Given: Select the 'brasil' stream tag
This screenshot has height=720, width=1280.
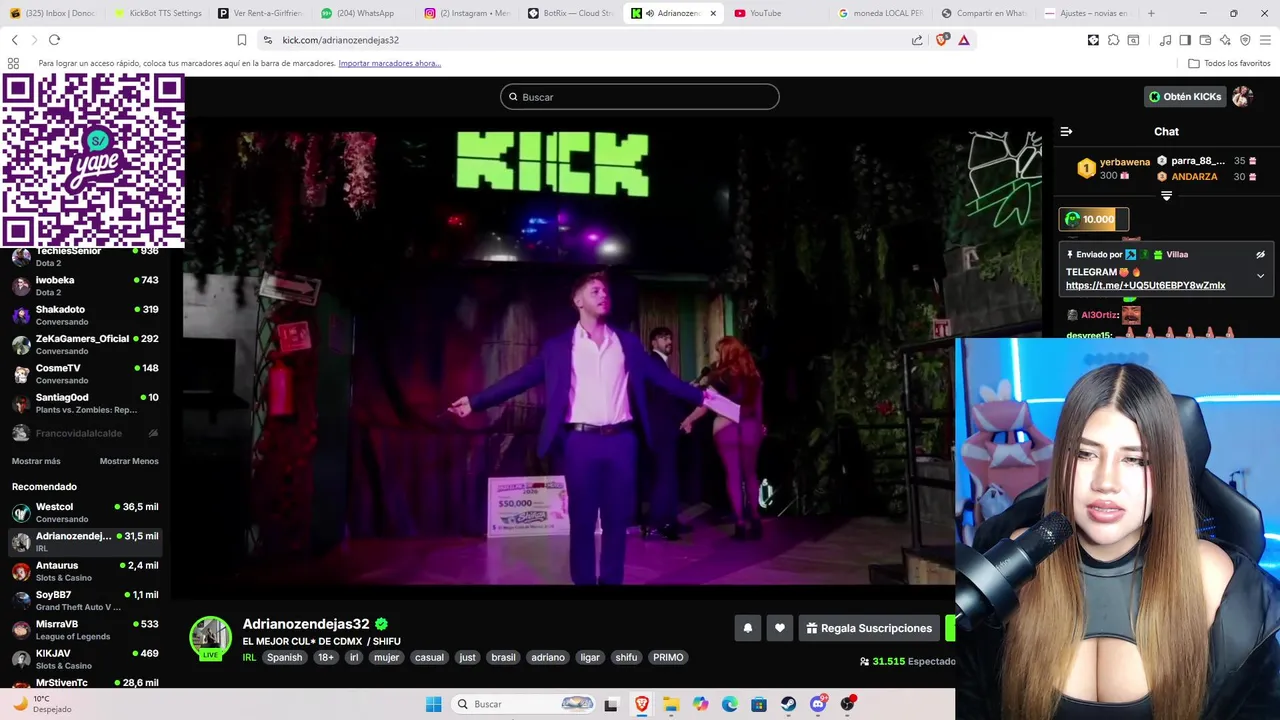Looking at the screenshot, I should pyautogui.click(x=503, y=657).
